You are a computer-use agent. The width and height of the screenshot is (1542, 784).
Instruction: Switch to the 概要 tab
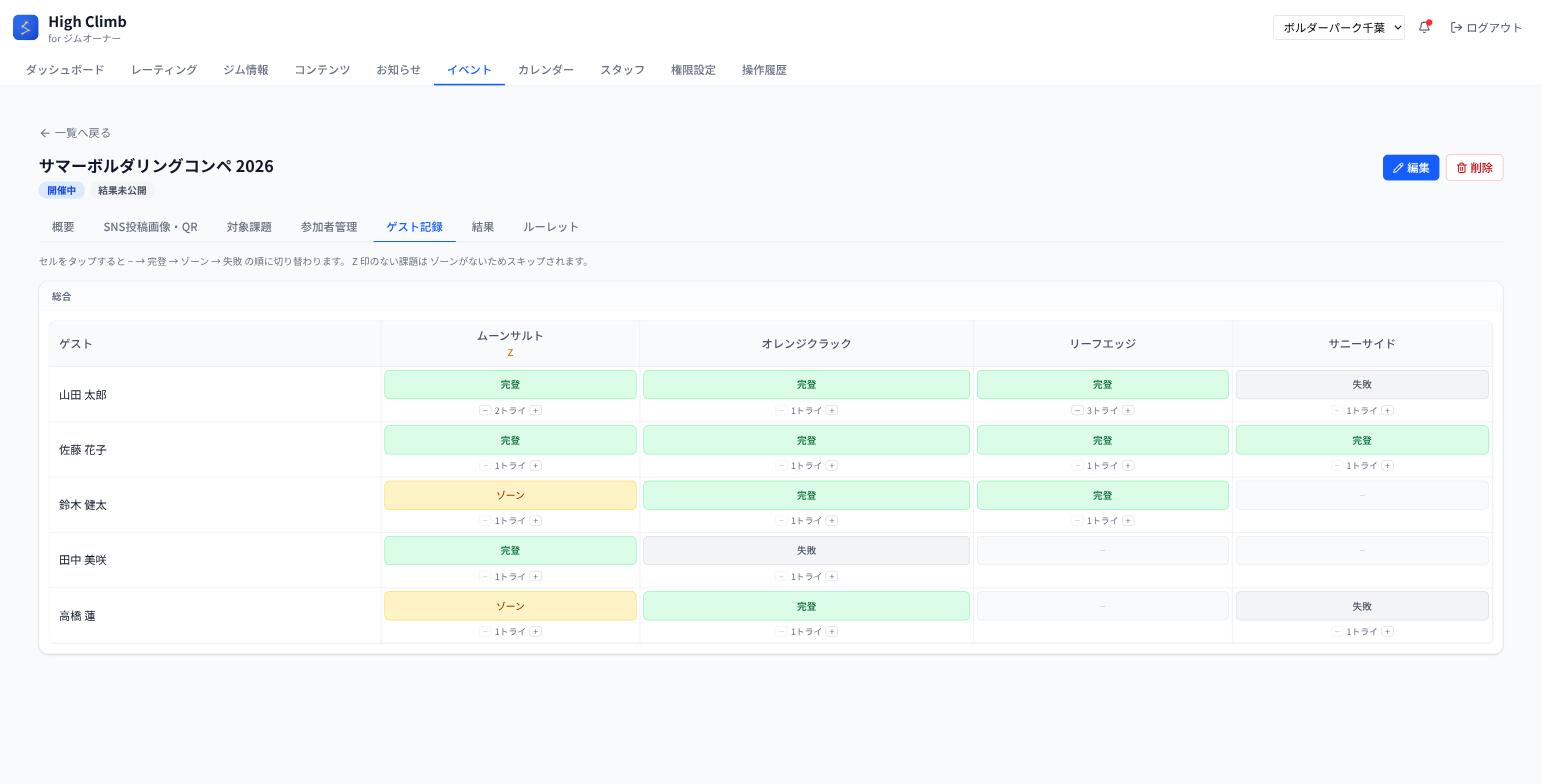[x=63, y=227]
